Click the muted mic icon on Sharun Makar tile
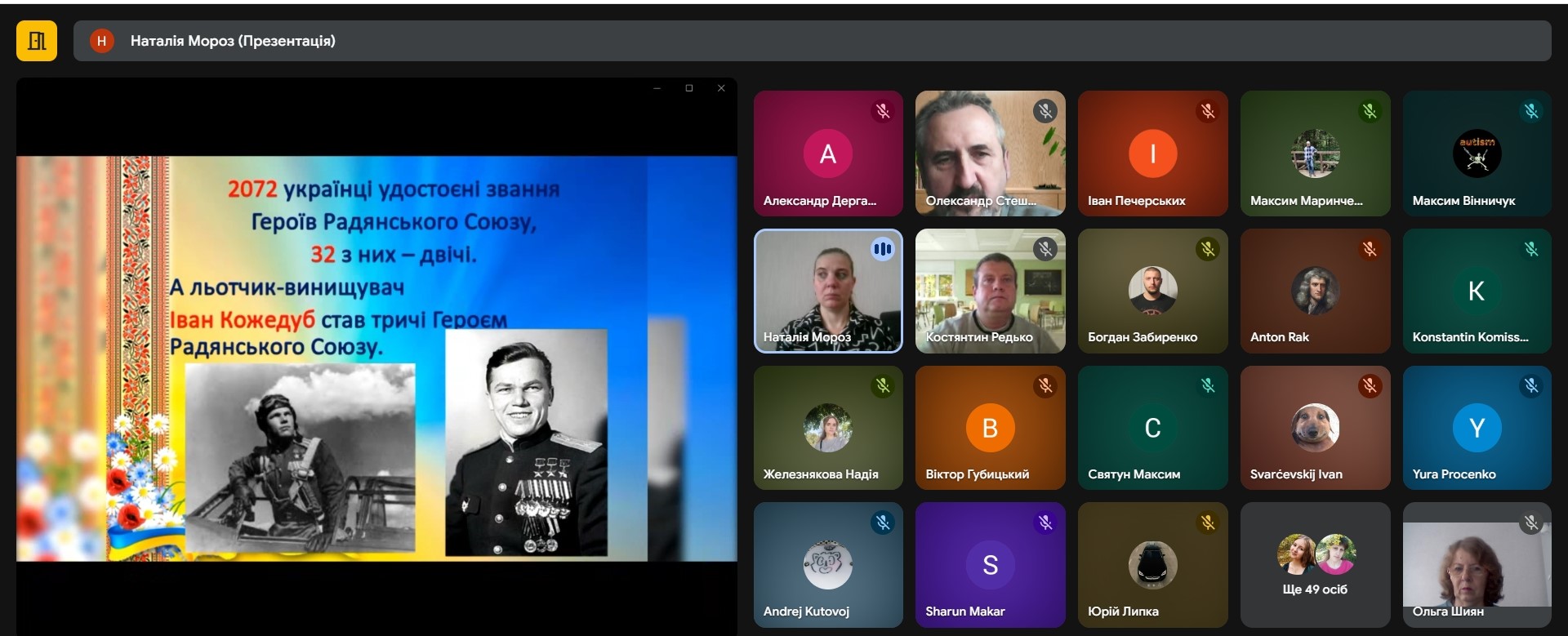Image resolution: width=1568 pixels, height=636 pixels. [x=1045, y=523]
